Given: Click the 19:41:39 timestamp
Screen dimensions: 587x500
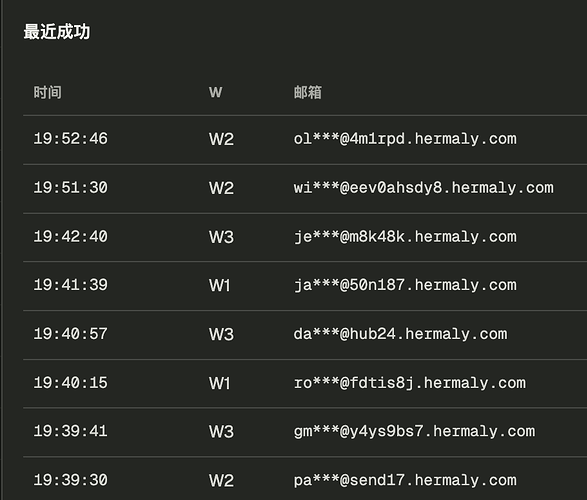Looking at the screenshot, I should click(70, 285).
